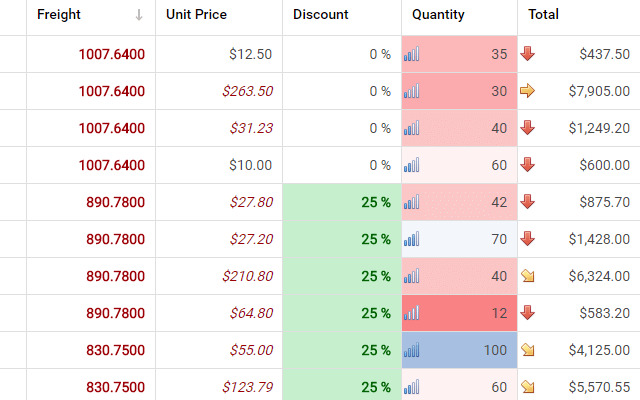The width and height of the screenshot is (640, 400).
Task: Click the Freight sort descending arrow
Action: point(139,15)
